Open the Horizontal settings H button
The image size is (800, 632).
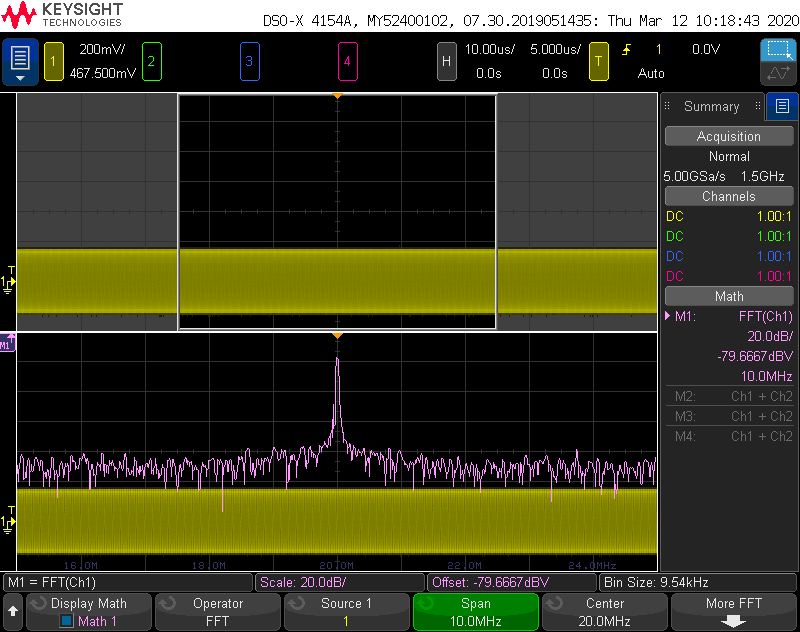pyautogui.click(x=446, y=62)
